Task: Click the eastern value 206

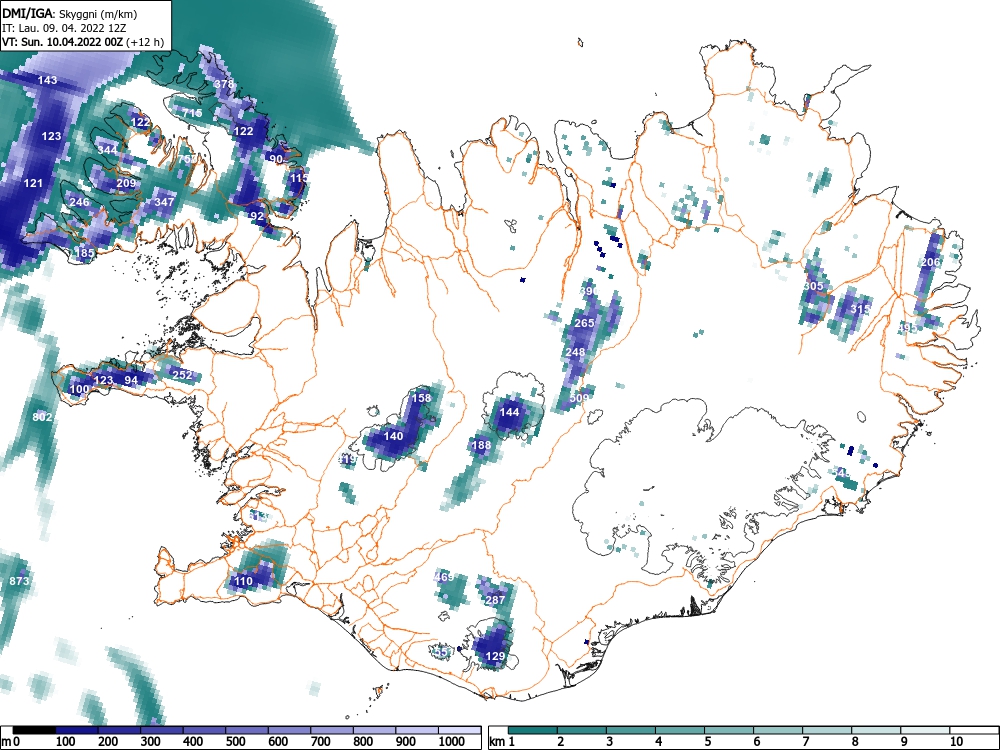Action: 930,262
